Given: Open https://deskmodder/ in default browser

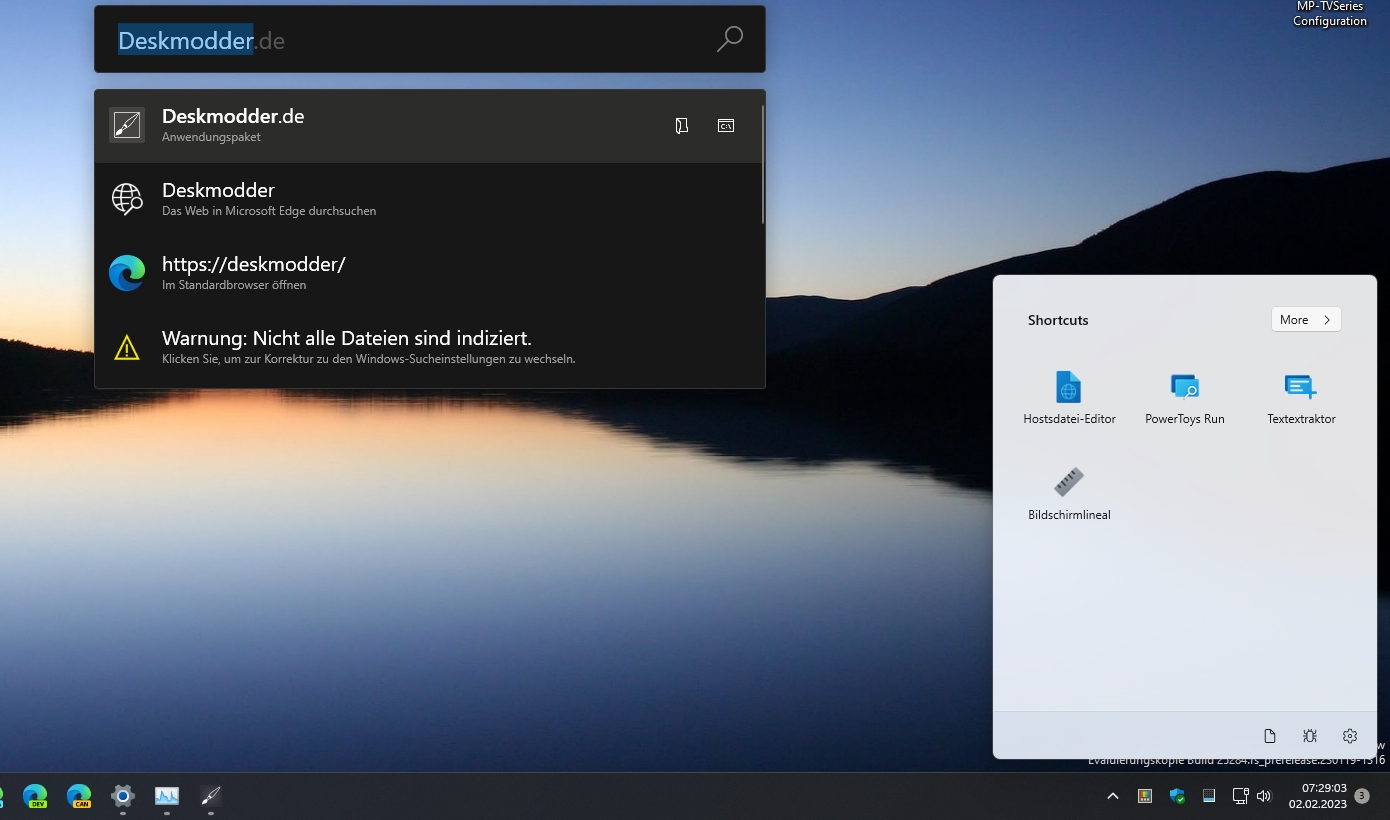Looking at the screenshot, I should [x=428, y=273].
